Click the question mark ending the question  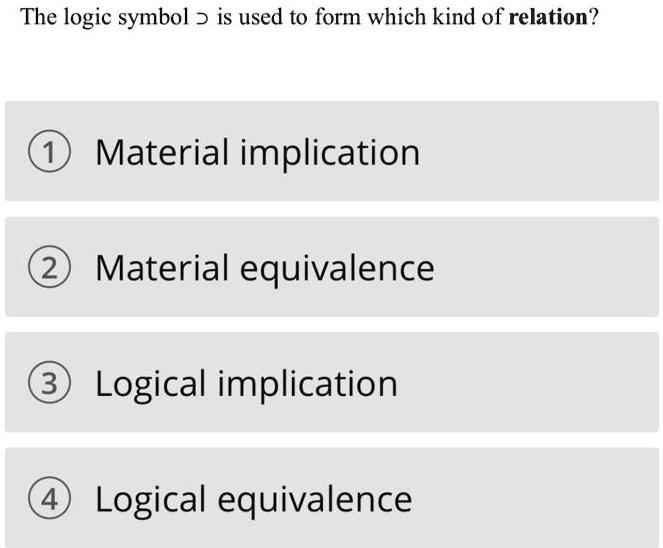click(594, 17)
